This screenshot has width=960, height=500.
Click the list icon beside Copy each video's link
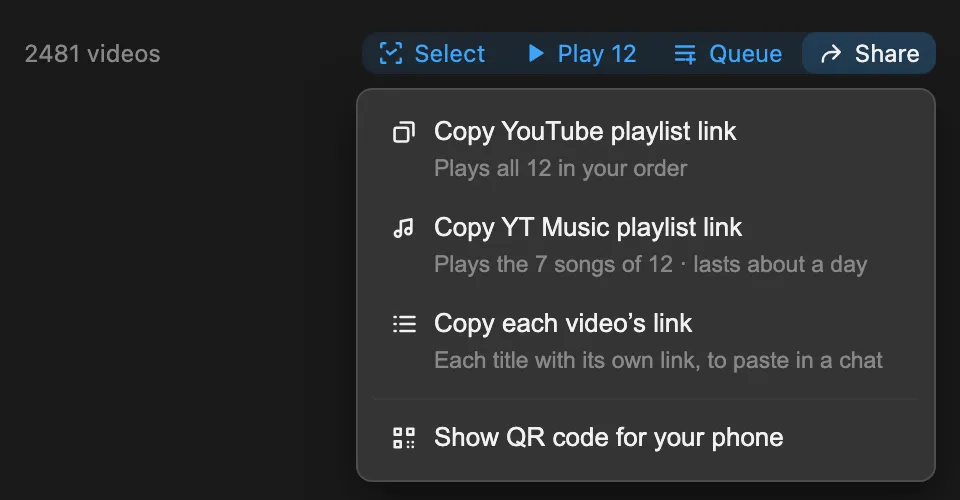pyautogui.click(x=404, y=324)
